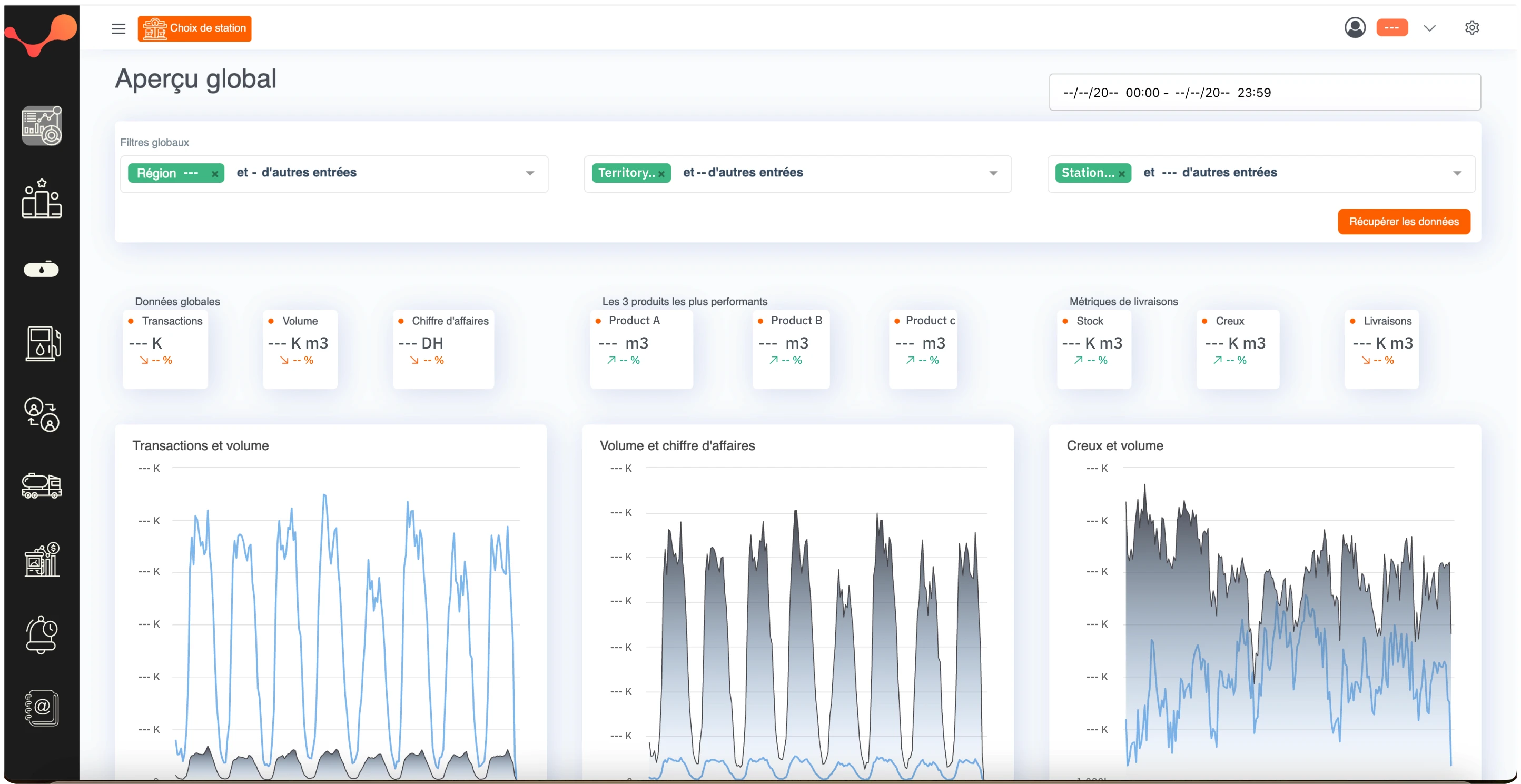Open the alarm bell alerts icon
The image size is (1521, 784).
click(41, 634)
